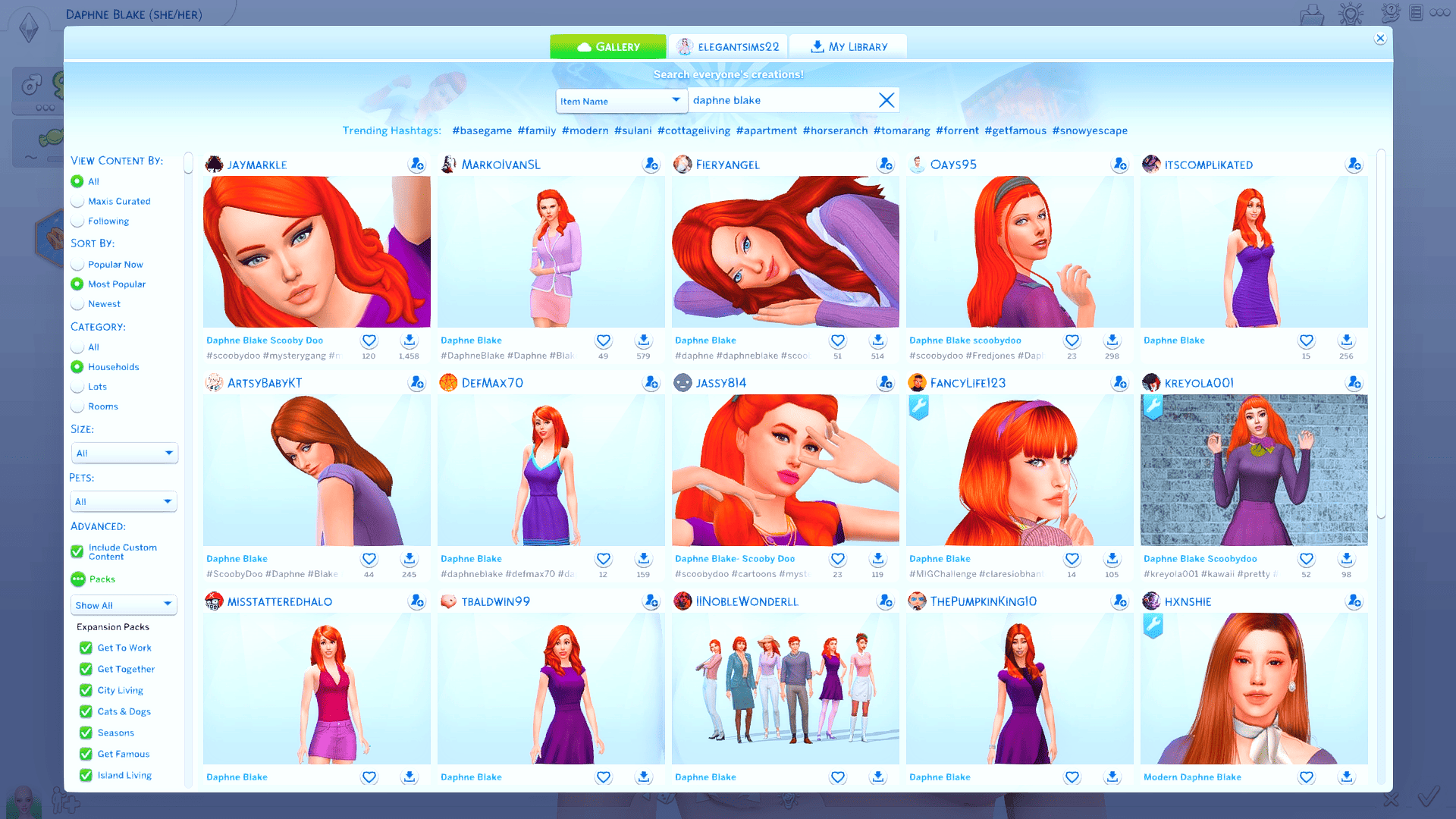Download Kreyola001's Daphne Blake Scoobydoo
Viewport: 1456px width, 819px height.
click(1347, 559)
